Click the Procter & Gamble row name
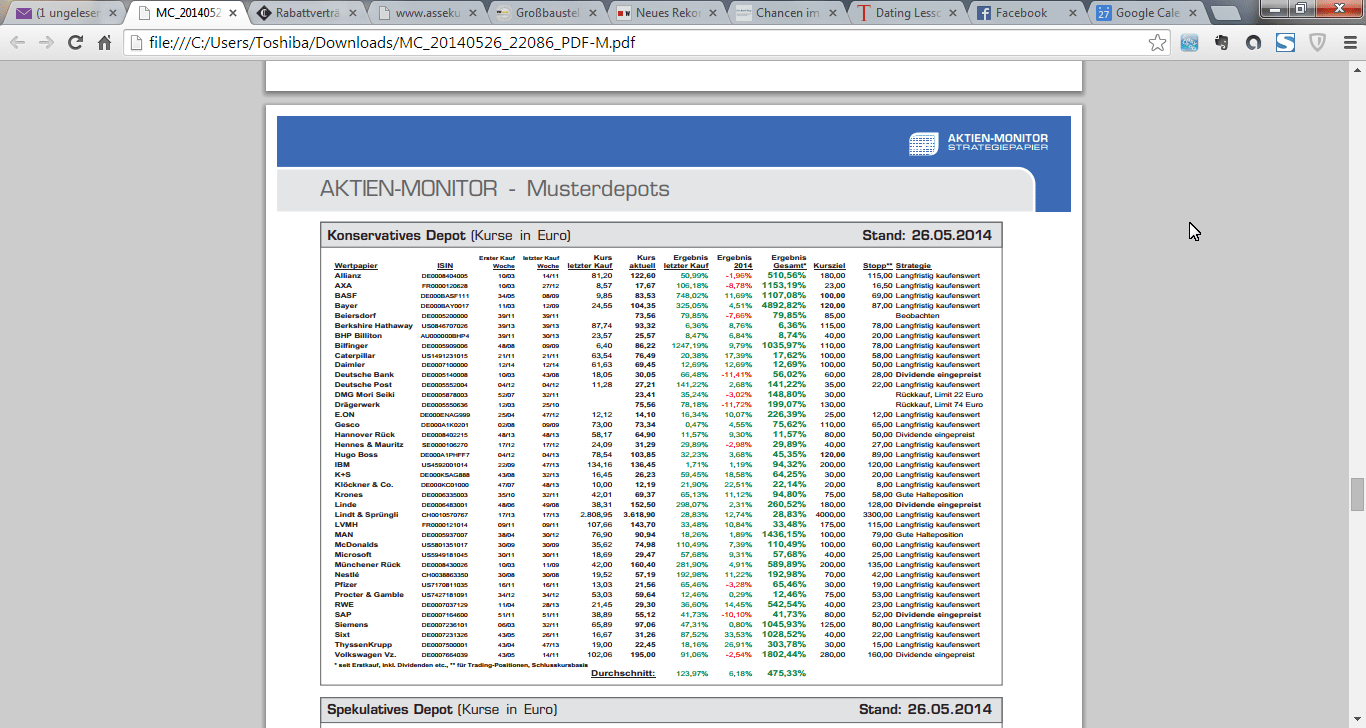1366x728 pixels. [x=369, y=595]
